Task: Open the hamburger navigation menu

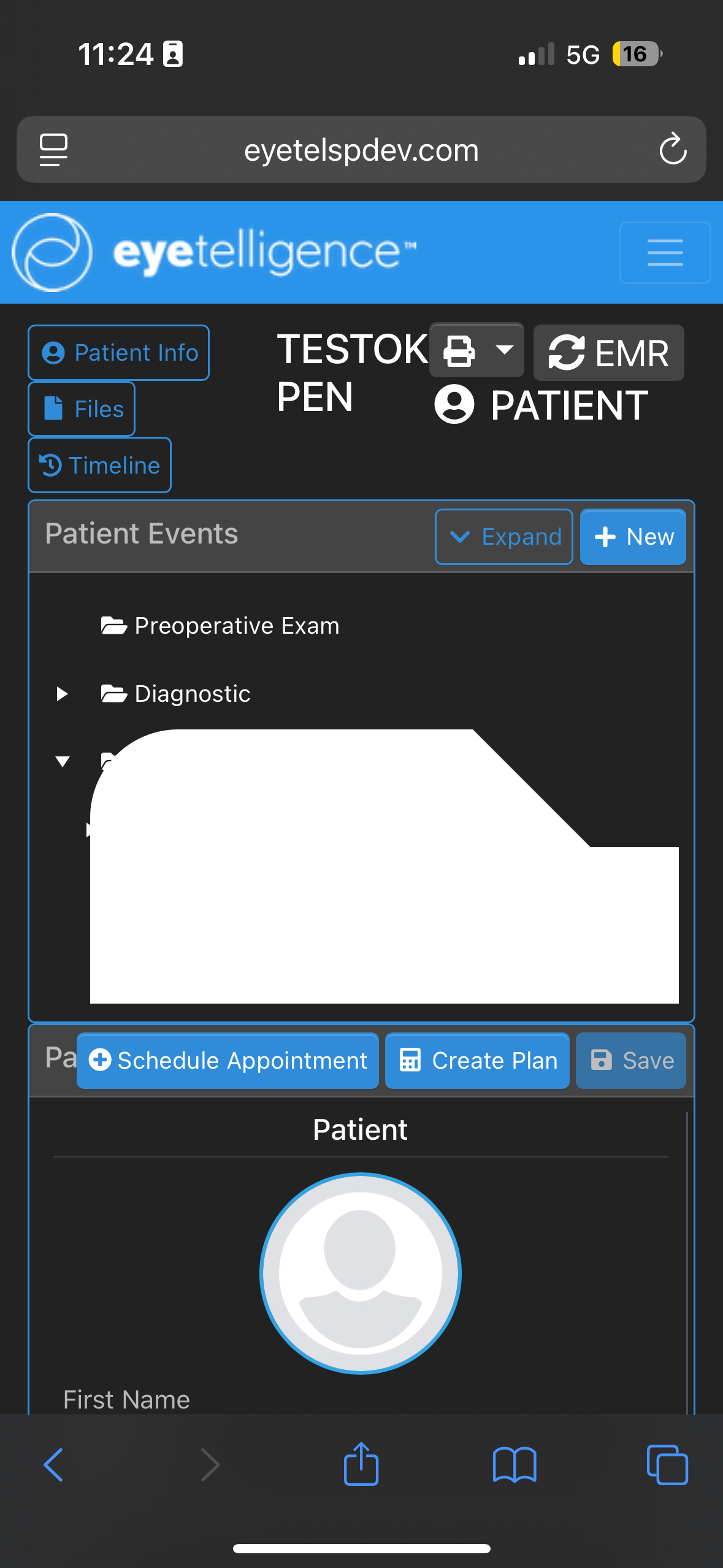Action: pyautogui.click(x=665, y=253)
